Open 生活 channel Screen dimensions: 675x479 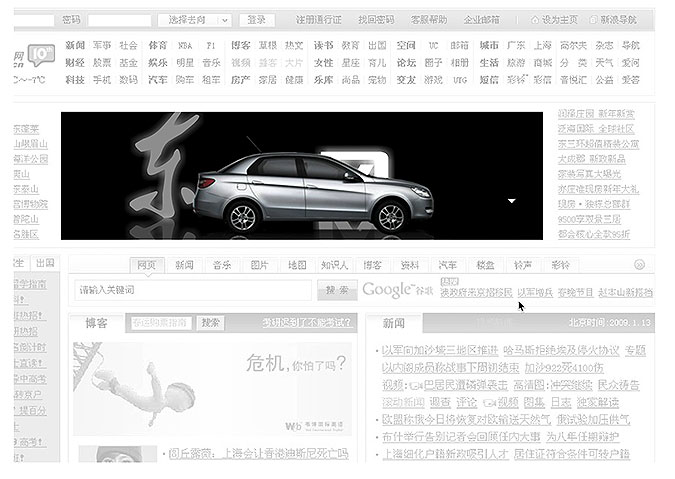489,63
